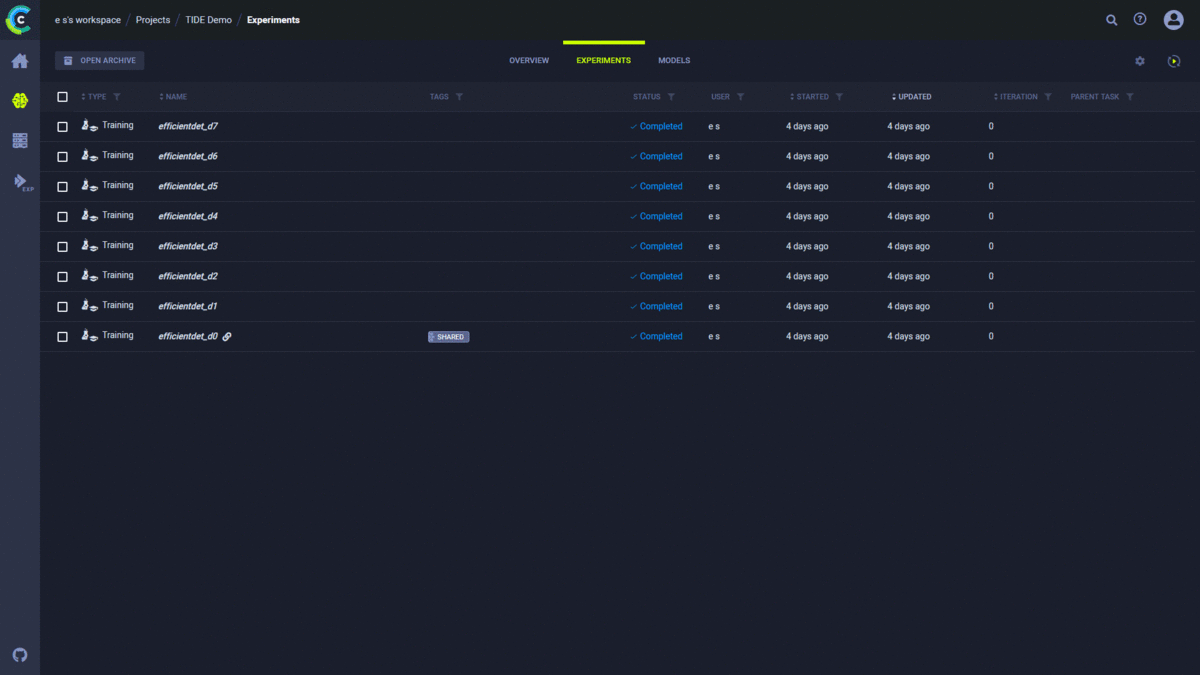This screenshot has width=1200, height=675.
Task: Click the user cell of efficientdet_d2
Action: point(714,277)
